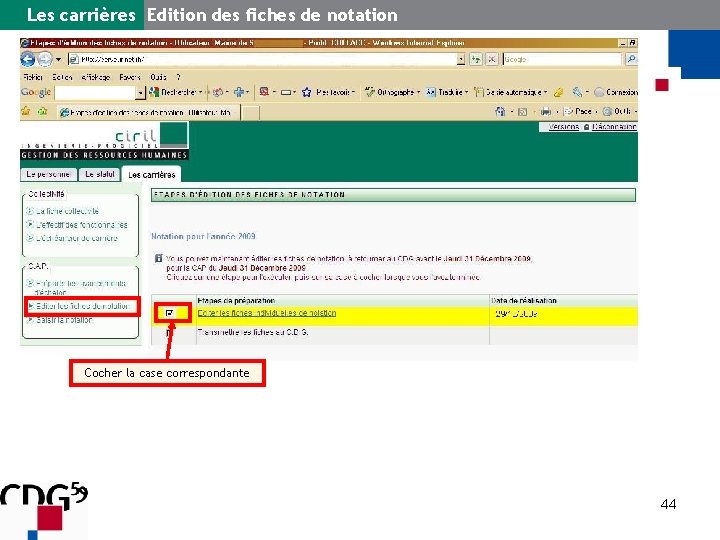Expand the address bar dropdown arrow
Viewport: 720px width, 540px height.
(461, 59)
